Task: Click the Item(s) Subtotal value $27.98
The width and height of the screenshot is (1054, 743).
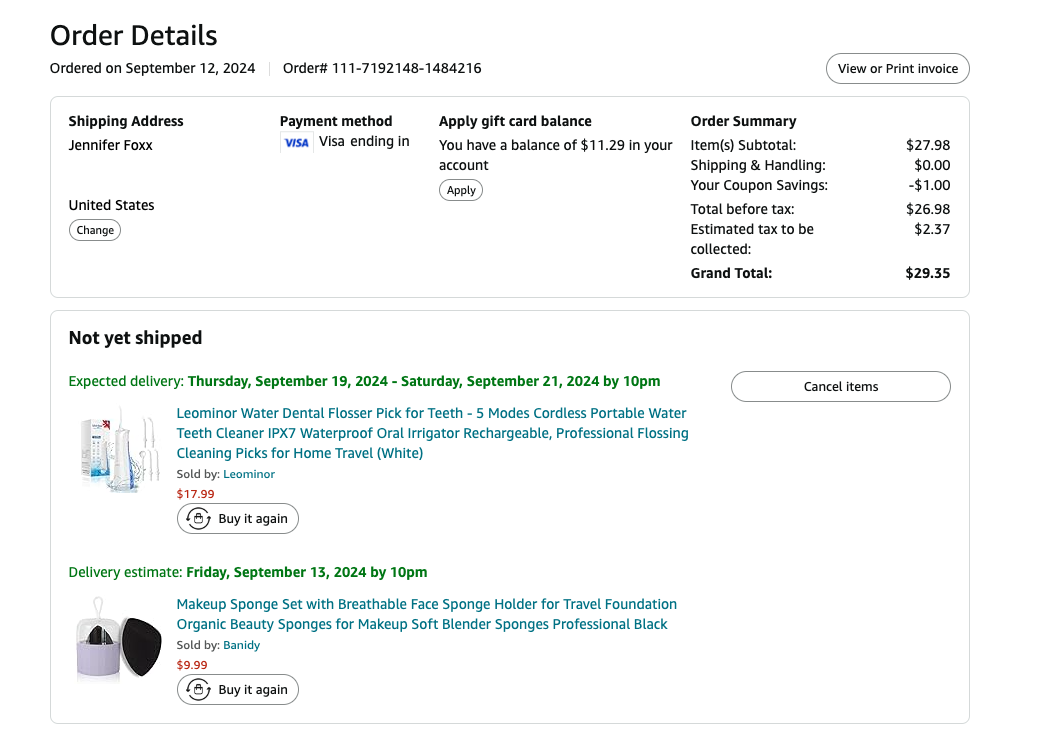Action: 928,145
